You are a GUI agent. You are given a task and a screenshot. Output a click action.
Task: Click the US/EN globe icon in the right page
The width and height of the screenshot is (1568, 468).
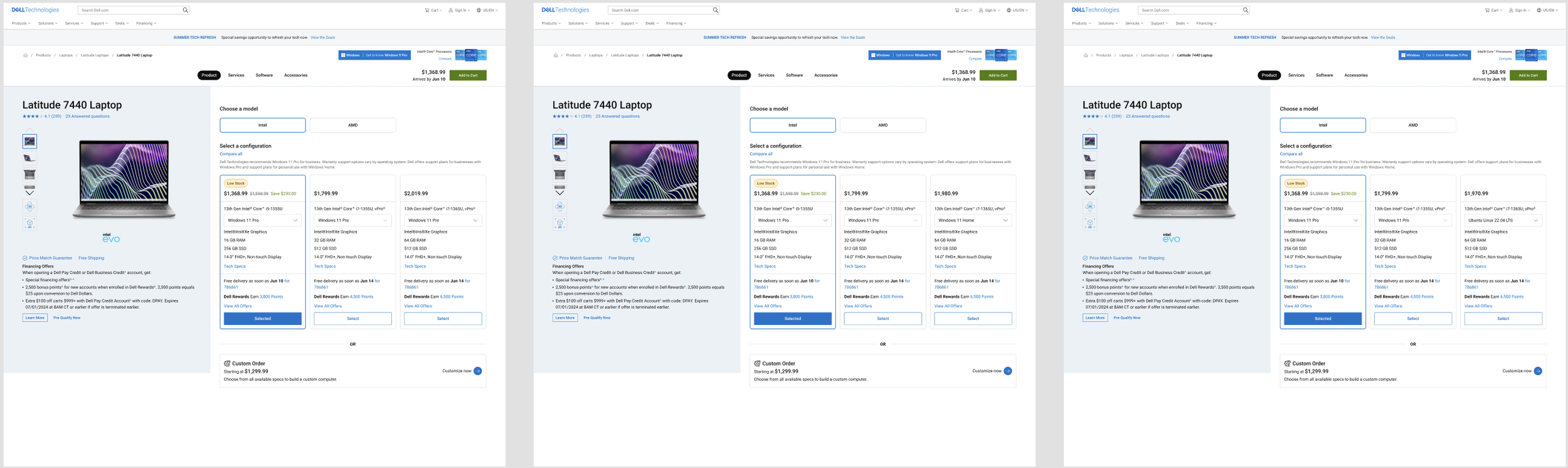click(x=1539, y=10)
